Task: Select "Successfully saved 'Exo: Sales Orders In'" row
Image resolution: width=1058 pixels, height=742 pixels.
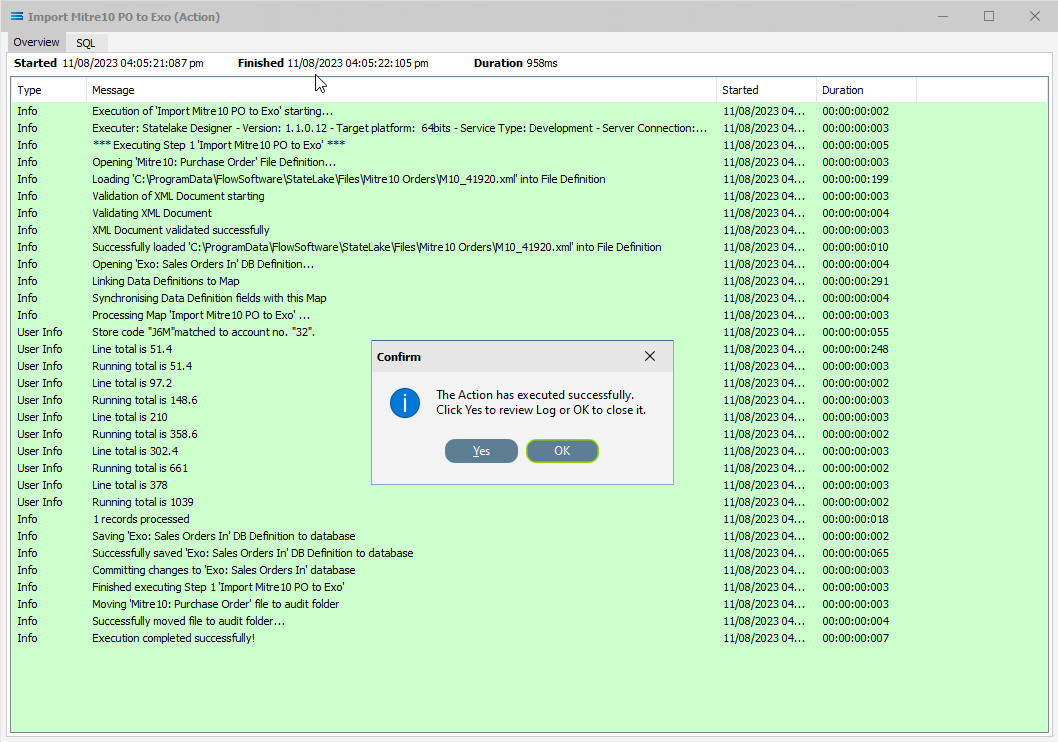Action: pyautogui.click(x=529, y=553)
